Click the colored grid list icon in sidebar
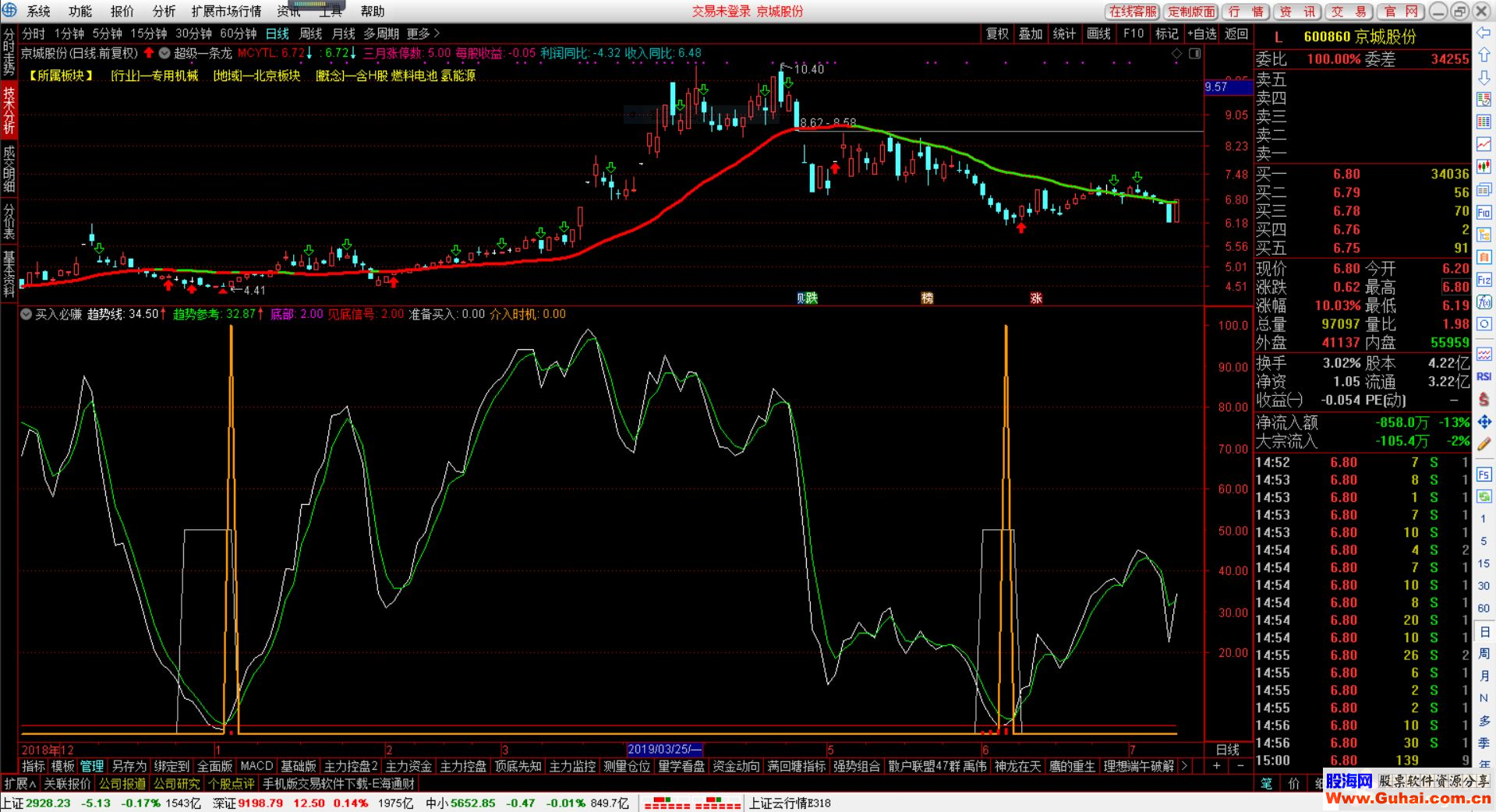 pos(1484,122)
